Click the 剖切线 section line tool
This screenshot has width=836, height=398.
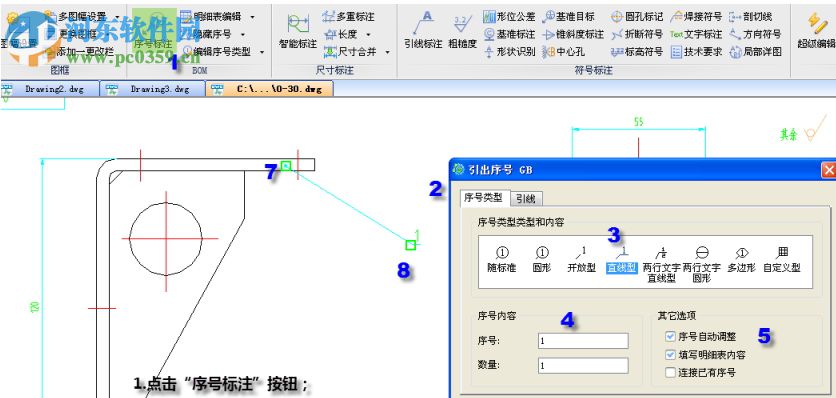tap(751, 17)
